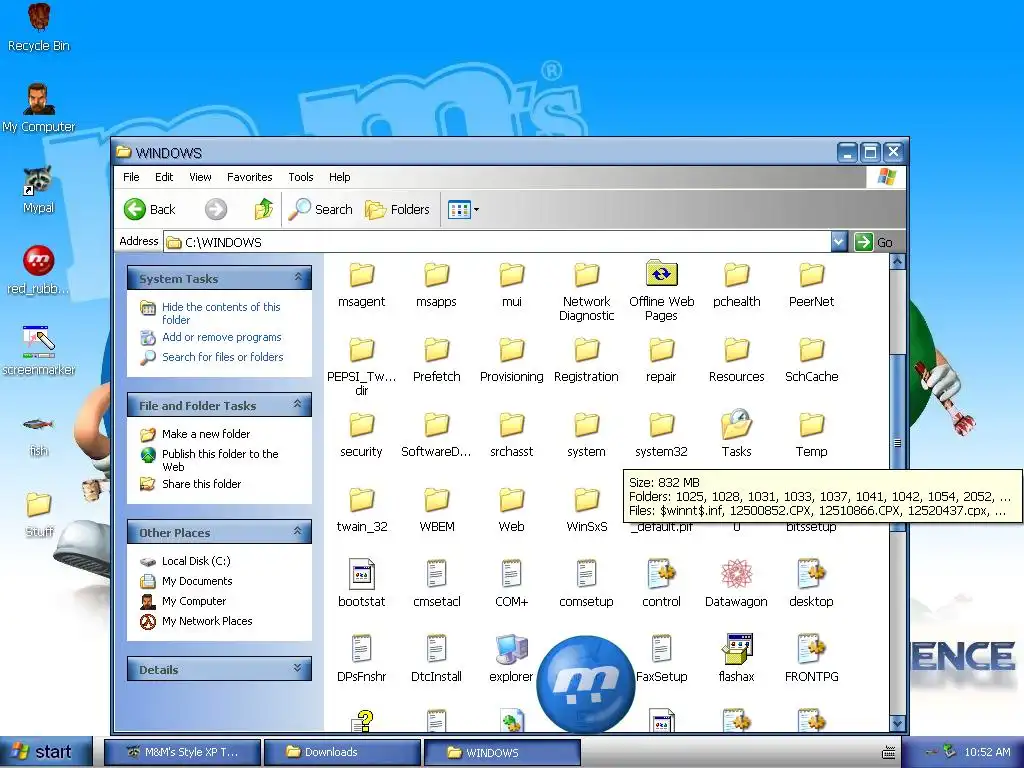The width and height of the screenshot is (1024, 768).
Task: Click the vertical scrollbar up arrow
Action: point(898,262)
